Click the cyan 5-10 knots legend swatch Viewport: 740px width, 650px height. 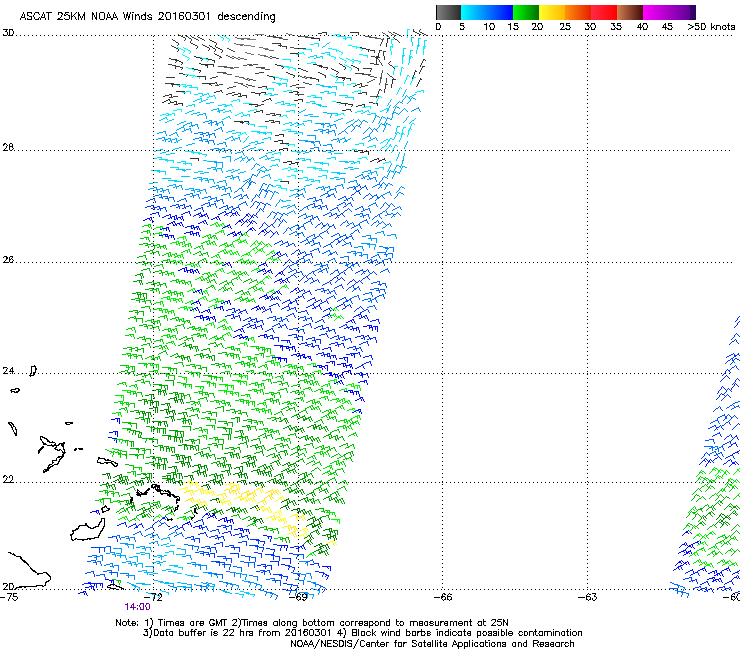pyautogui.click(x=474, y=12)
